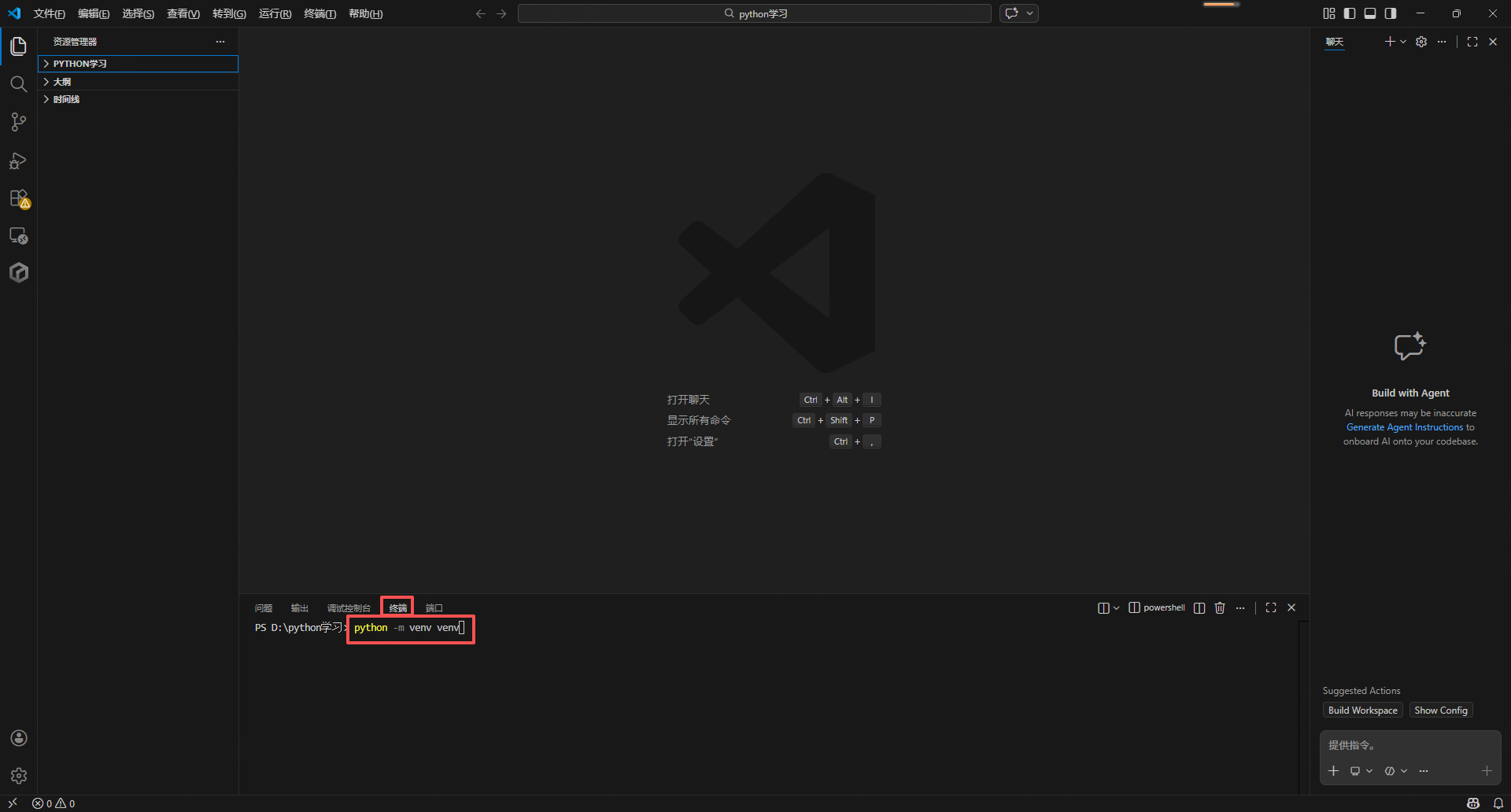Click the Show Config suggested action
The image size is (1511, 812).
(x=1441, y=710)
